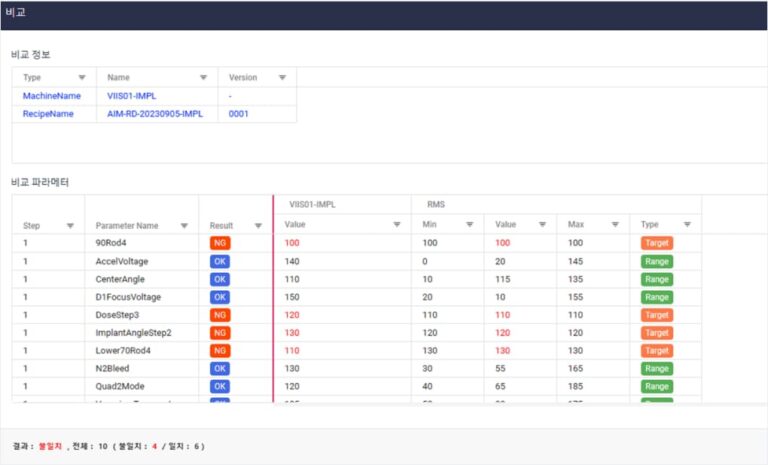This screenshot has height=465, width=768.
Task: Click Max column filter icon
Action: (614, 225)
